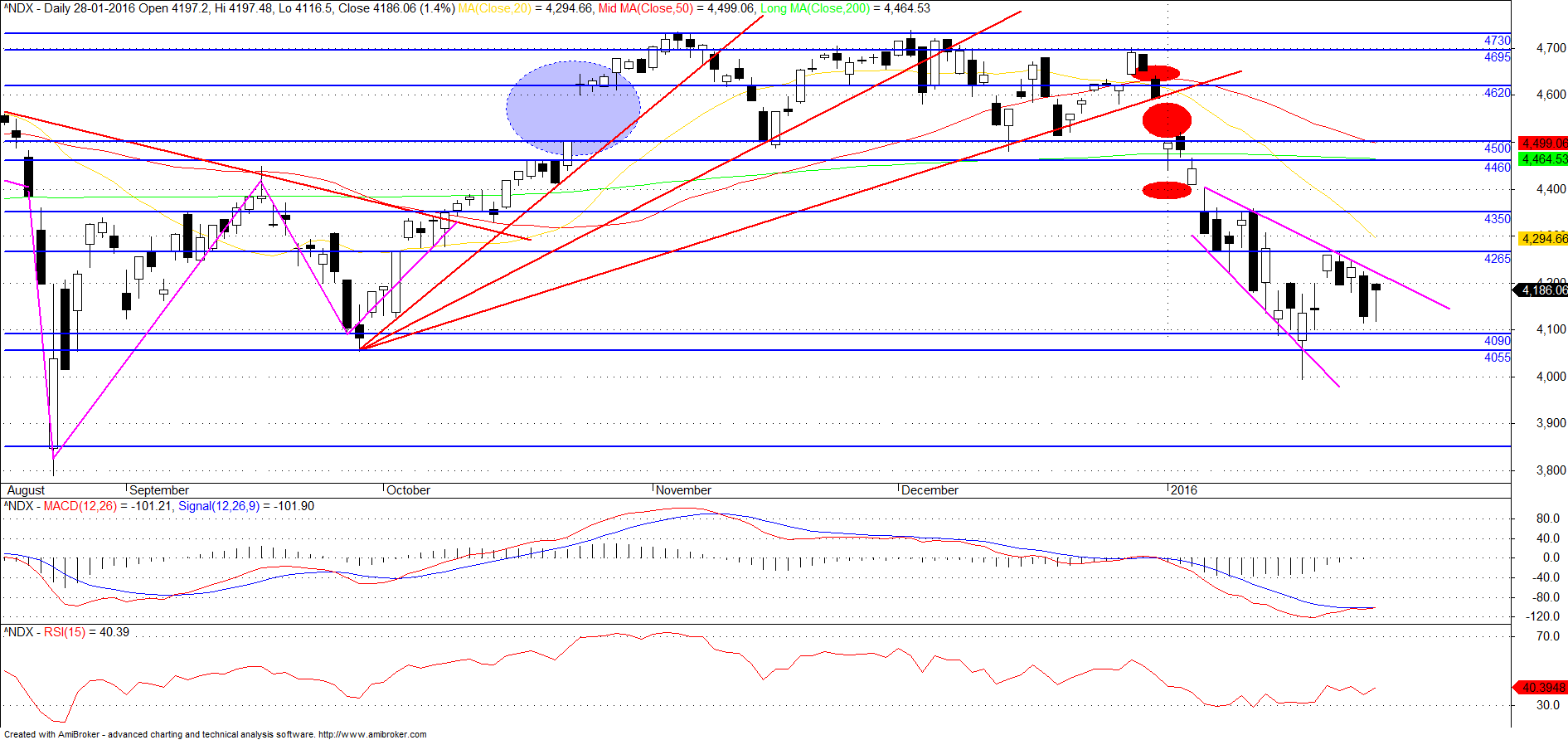Click the 4695 horizontal level label

pyautogui.click(x=1497, y=56)
